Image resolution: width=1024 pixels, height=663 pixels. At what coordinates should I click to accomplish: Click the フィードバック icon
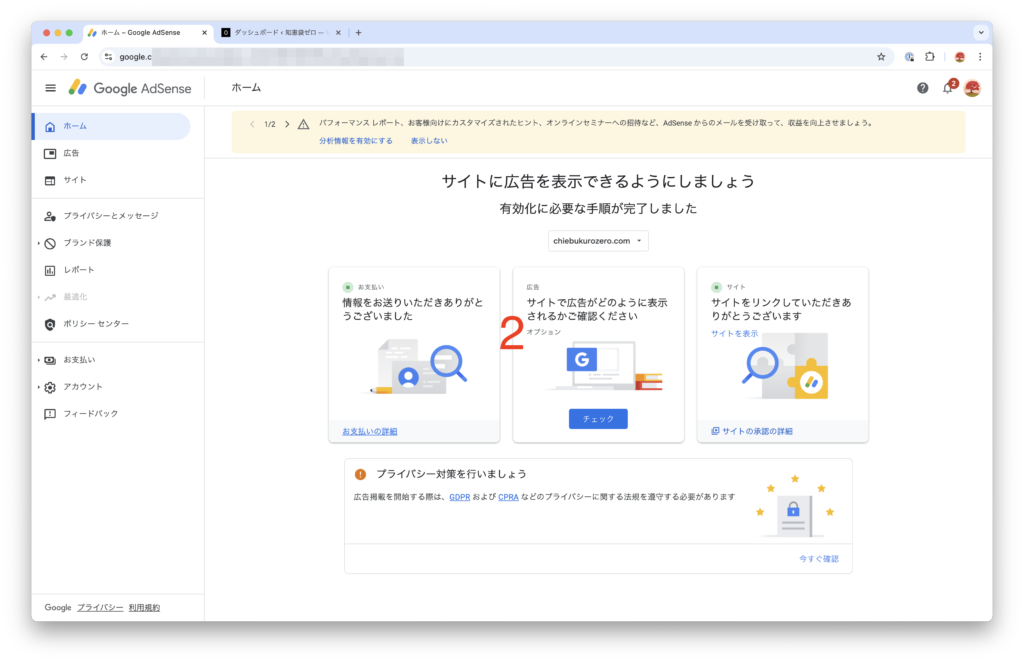(x=50, y=414)
